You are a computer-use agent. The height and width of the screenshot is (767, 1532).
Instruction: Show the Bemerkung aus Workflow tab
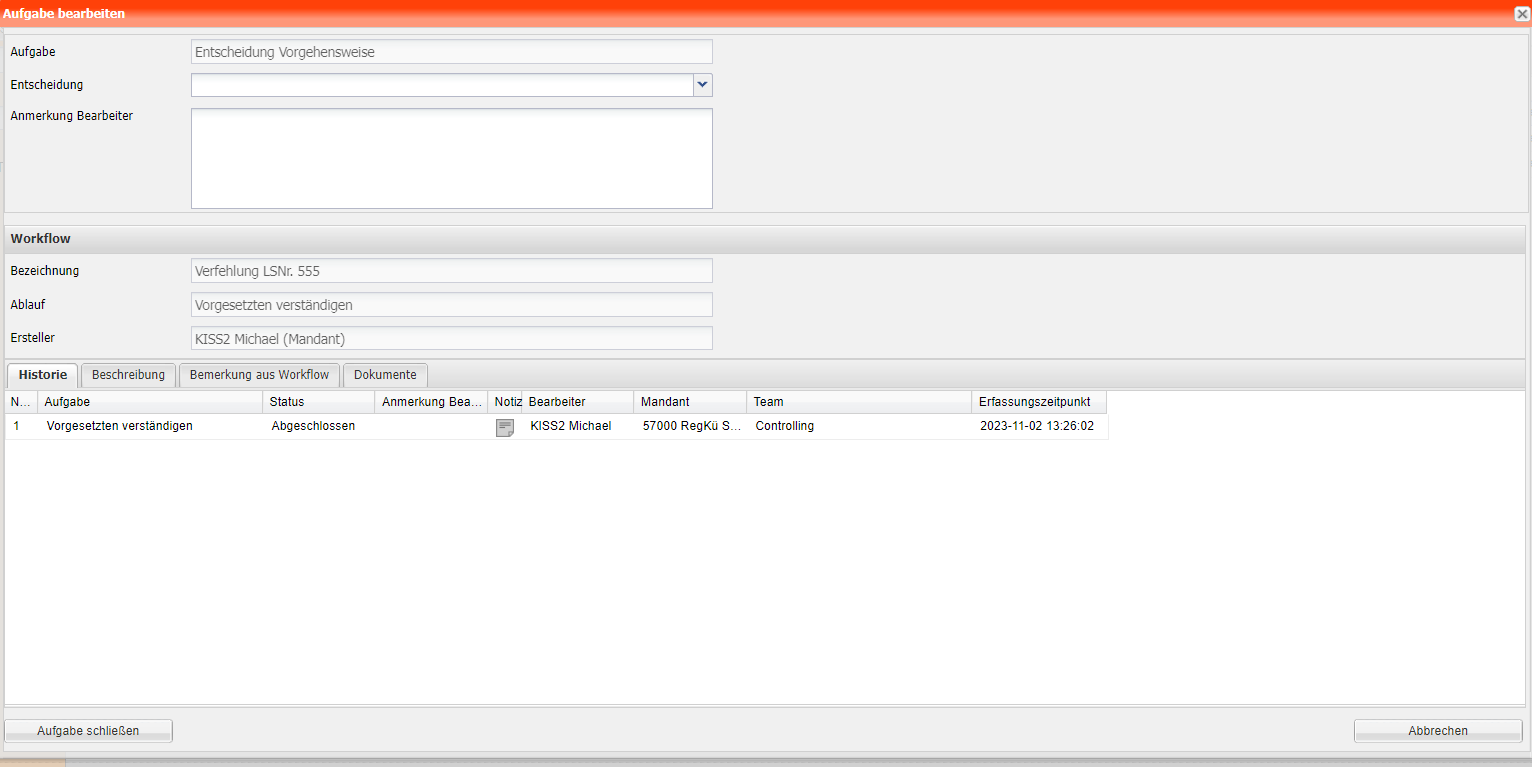[259, 375]
